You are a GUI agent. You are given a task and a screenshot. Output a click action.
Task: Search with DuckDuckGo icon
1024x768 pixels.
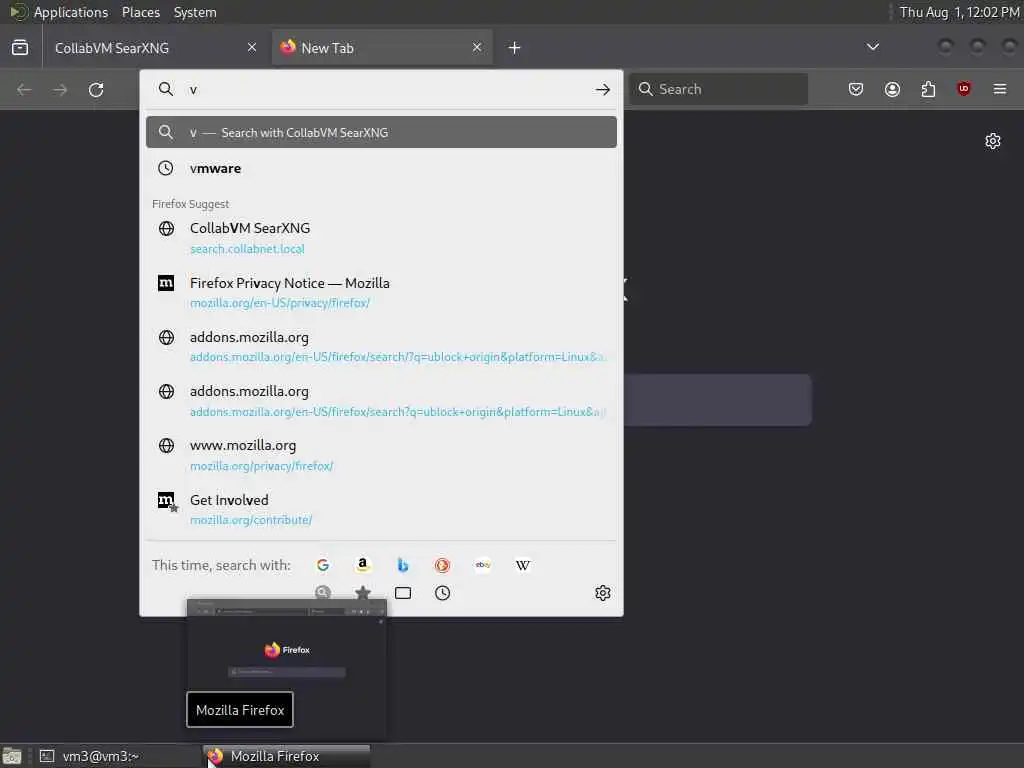442,566
